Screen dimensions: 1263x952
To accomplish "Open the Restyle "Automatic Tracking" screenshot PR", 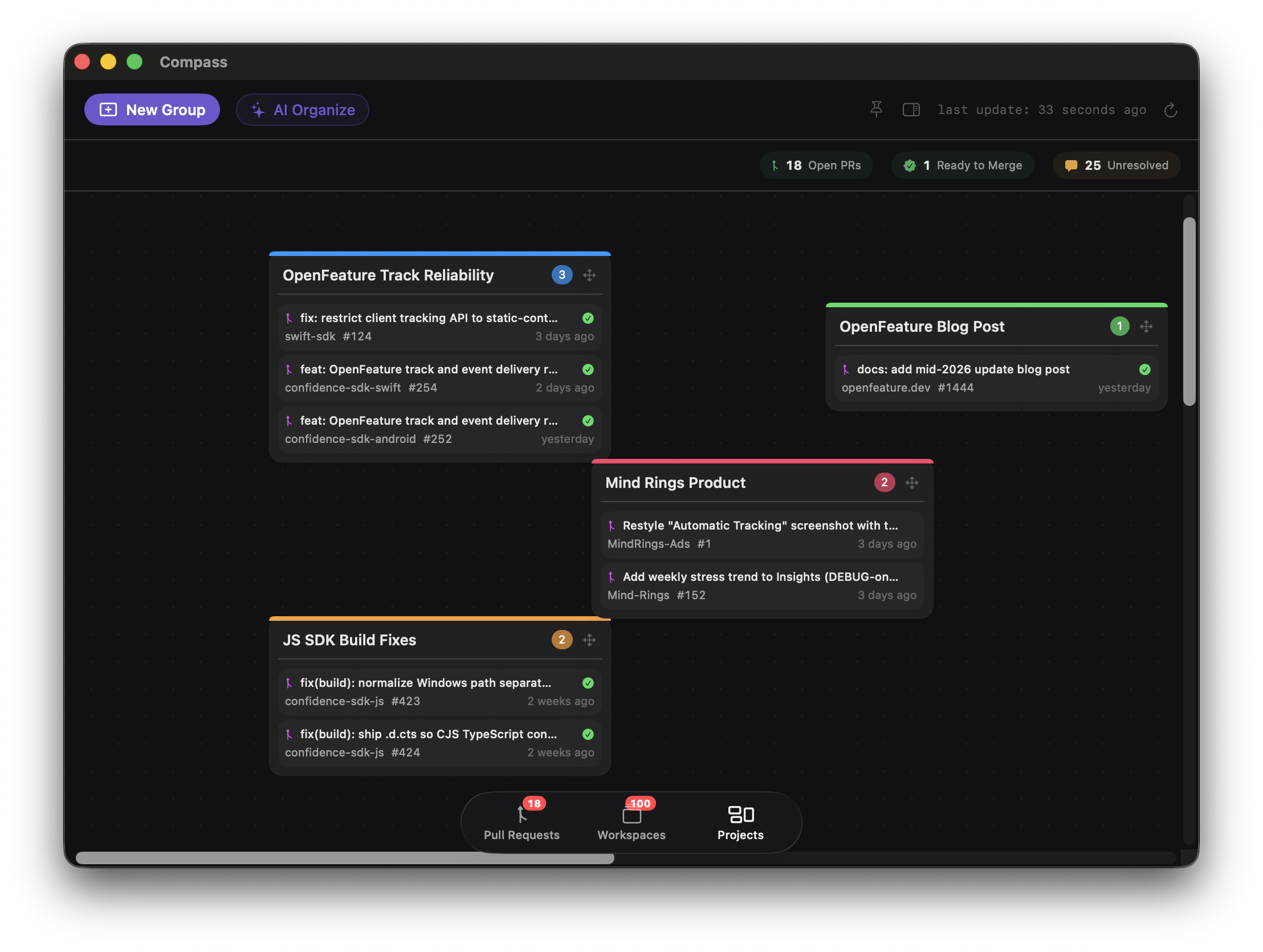I will tap(762, 535).
